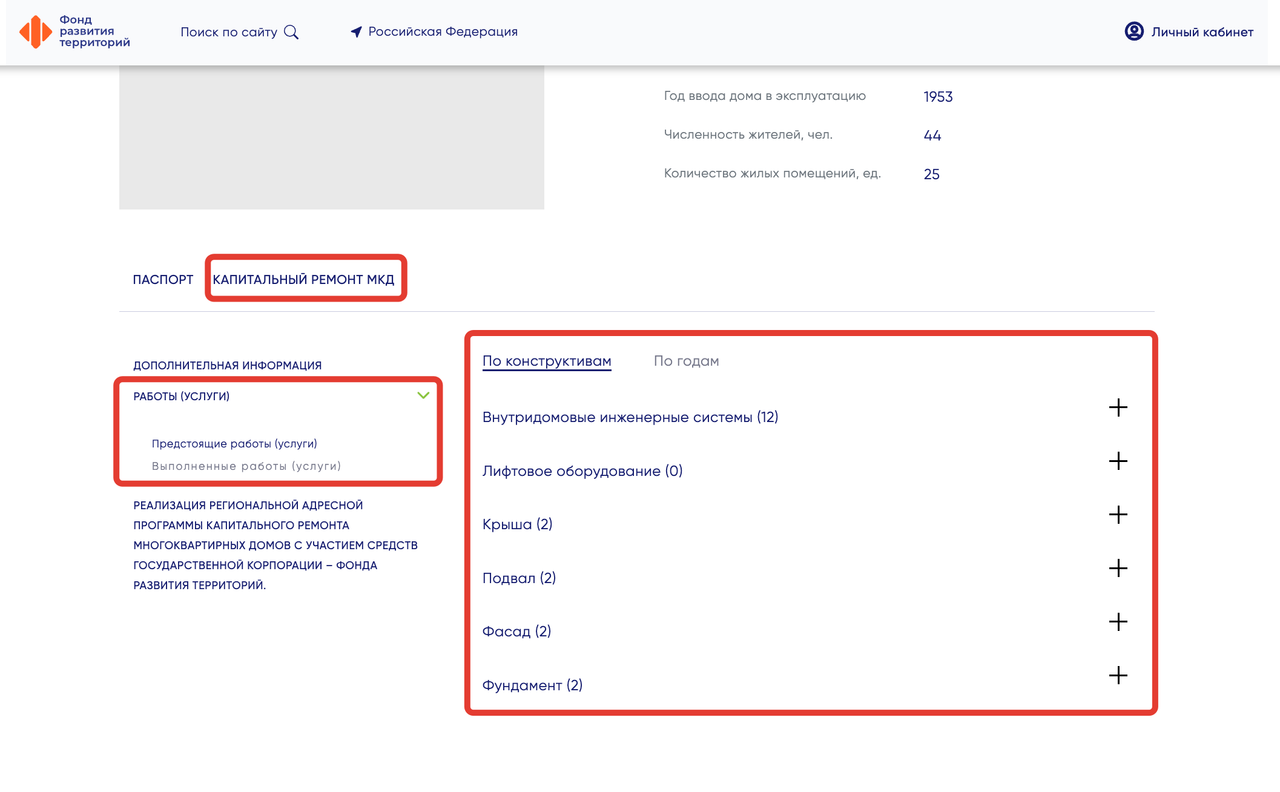This screenshot has width=1280, height=792.
Task: Open Реализация региональной адресной программы link
Action: pos(276,545)
